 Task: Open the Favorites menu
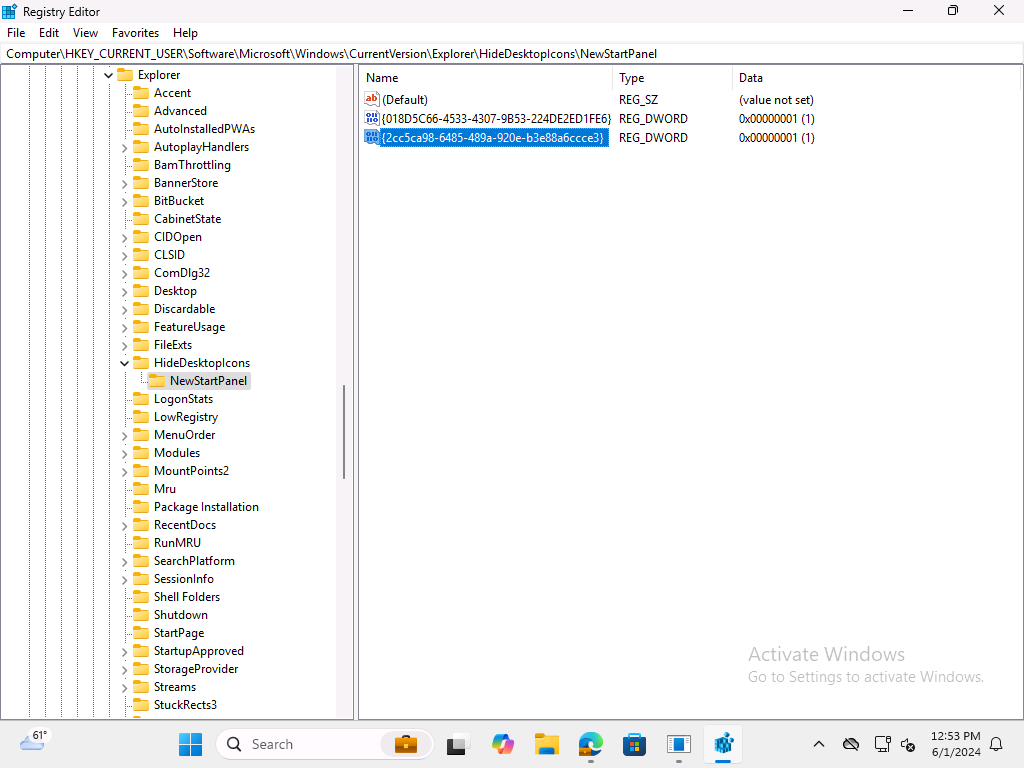tap(135, 32)
